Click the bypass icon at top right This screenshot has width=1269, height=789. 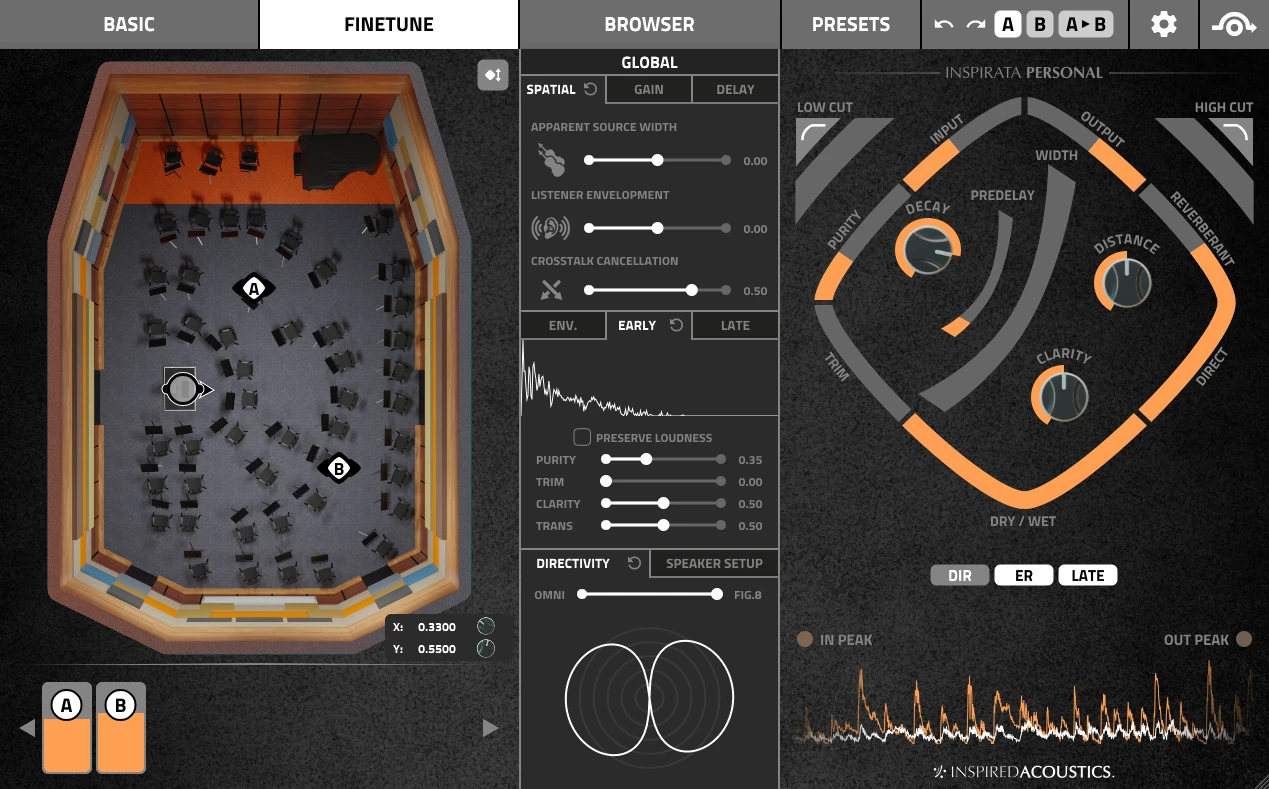[x=1234, y=25]
